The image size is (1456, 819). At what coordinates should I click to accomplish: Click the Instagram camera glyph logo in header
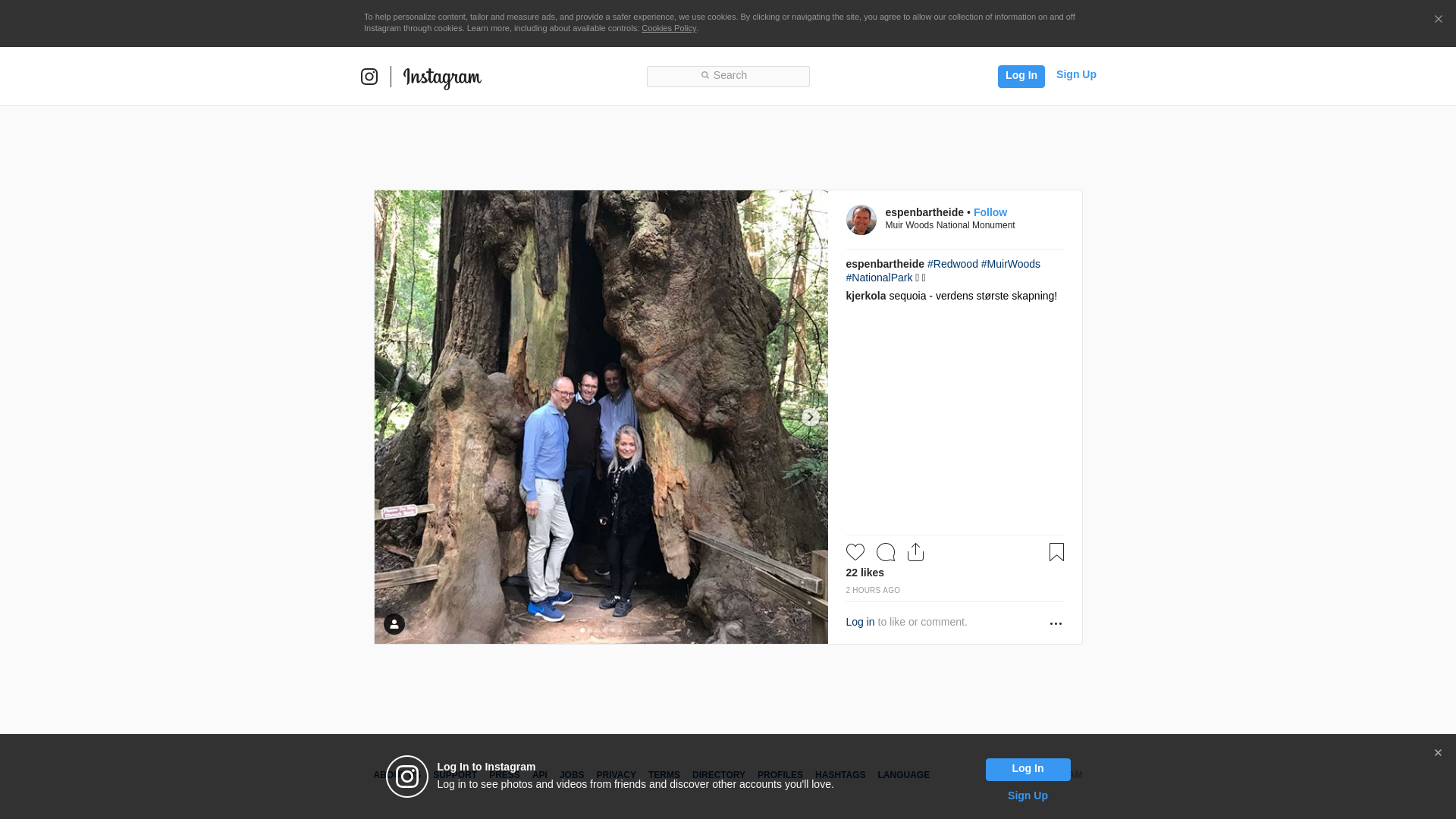point(369,77)
